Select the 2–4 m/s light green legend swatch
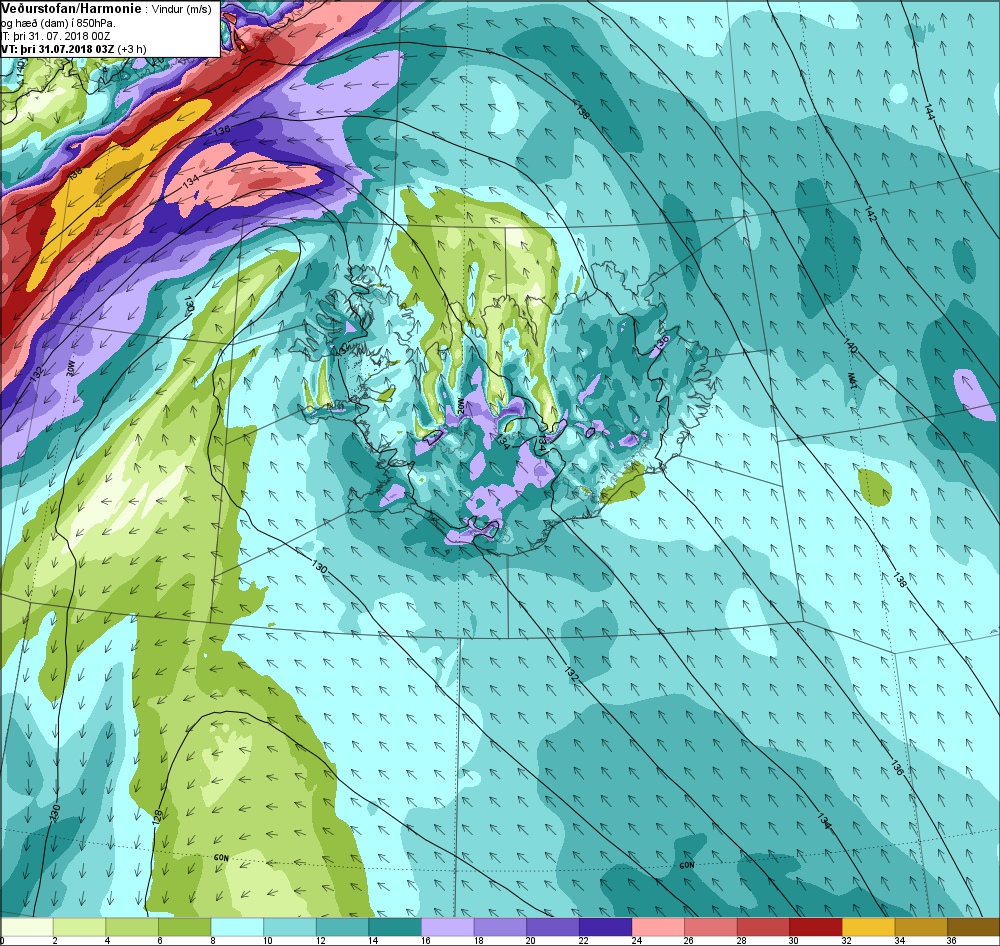The width and height of the screenshot is (1000, 946). [79, 926]
